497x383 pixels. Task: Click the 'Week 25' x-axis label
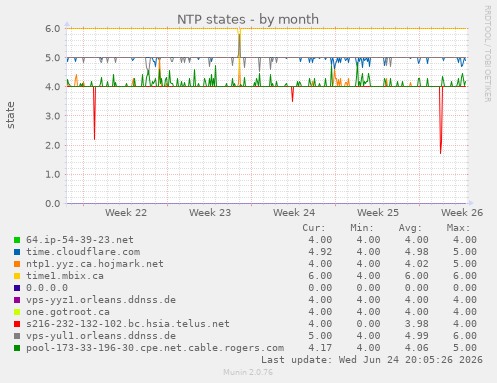click(x=378, y=212)
